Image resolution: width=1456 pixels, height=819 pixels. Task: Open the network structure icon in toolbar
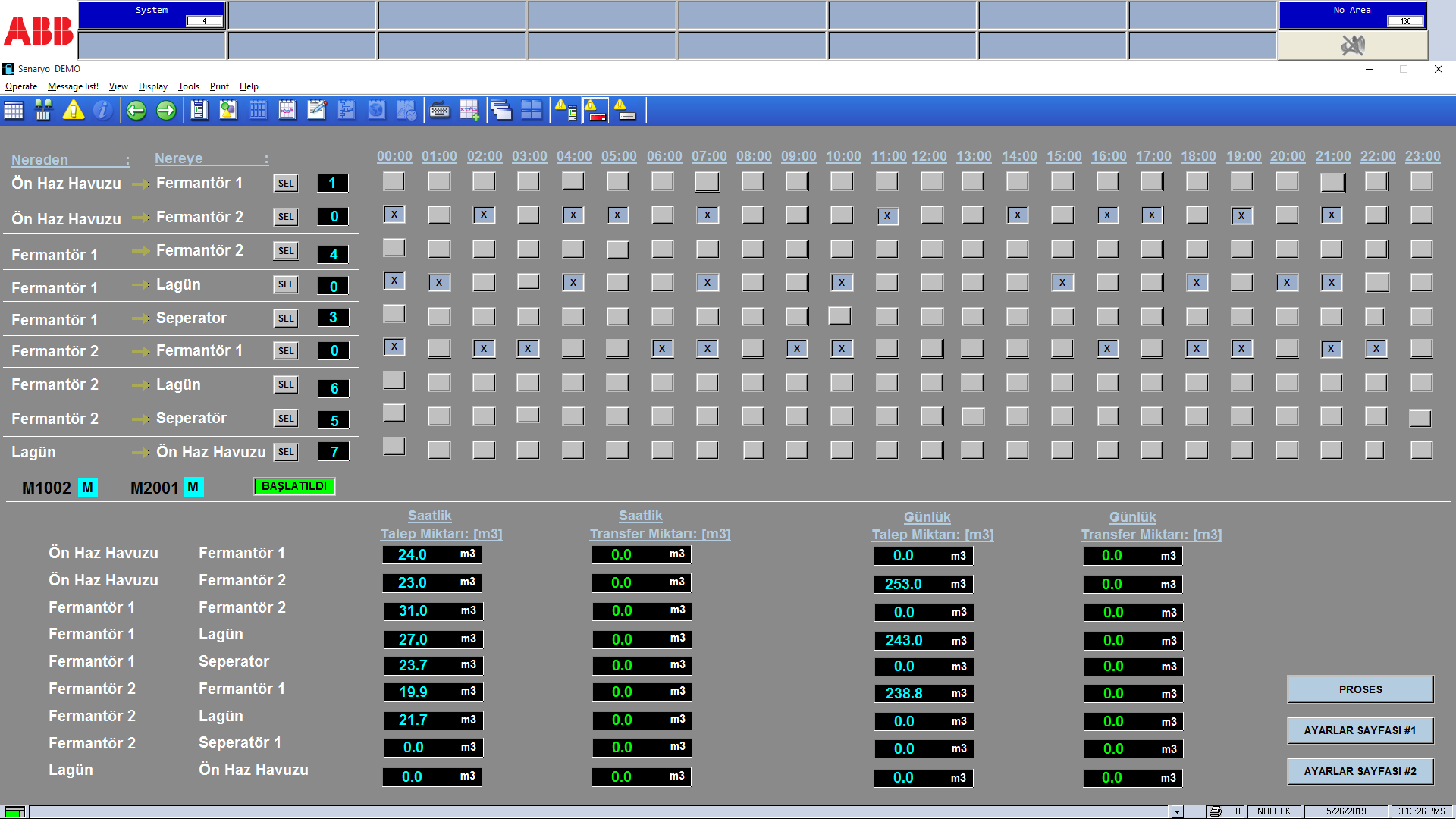coord(43,111)
